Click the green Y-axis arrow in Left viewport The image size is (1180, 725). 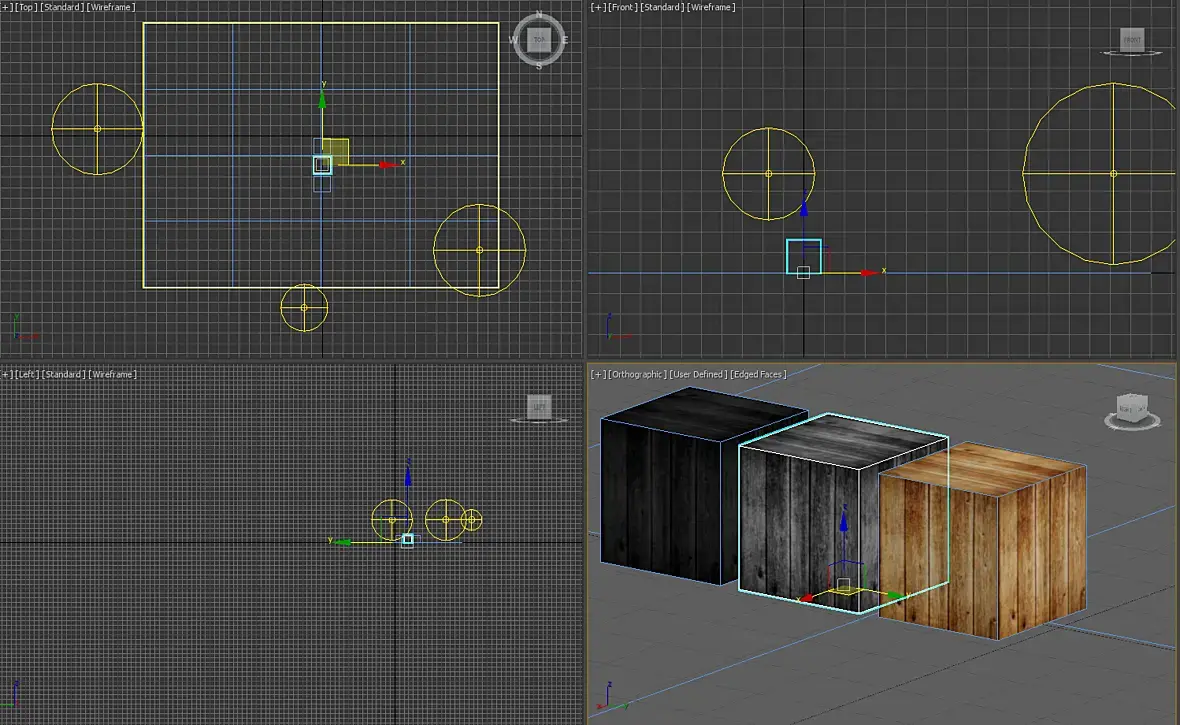pos(343,541)
